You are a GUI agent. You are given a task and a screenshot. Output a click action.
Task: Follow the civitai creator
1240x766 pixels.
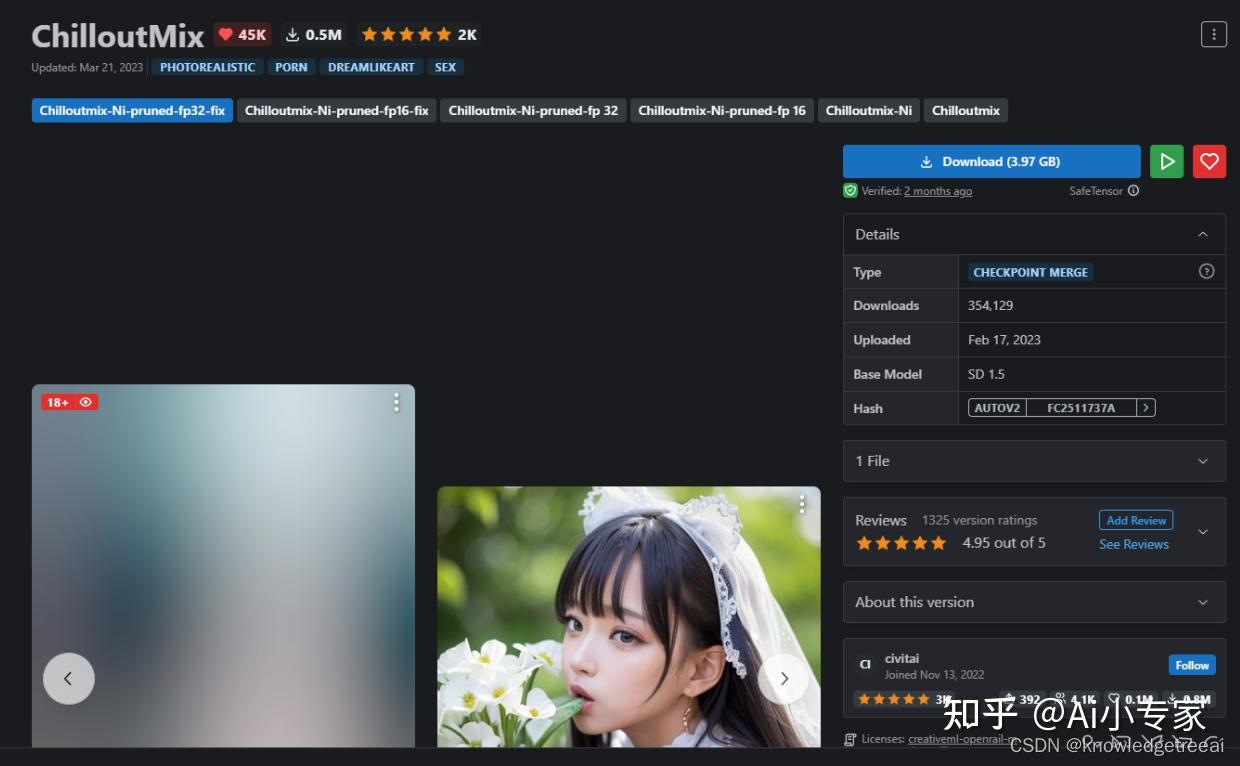1191,664
